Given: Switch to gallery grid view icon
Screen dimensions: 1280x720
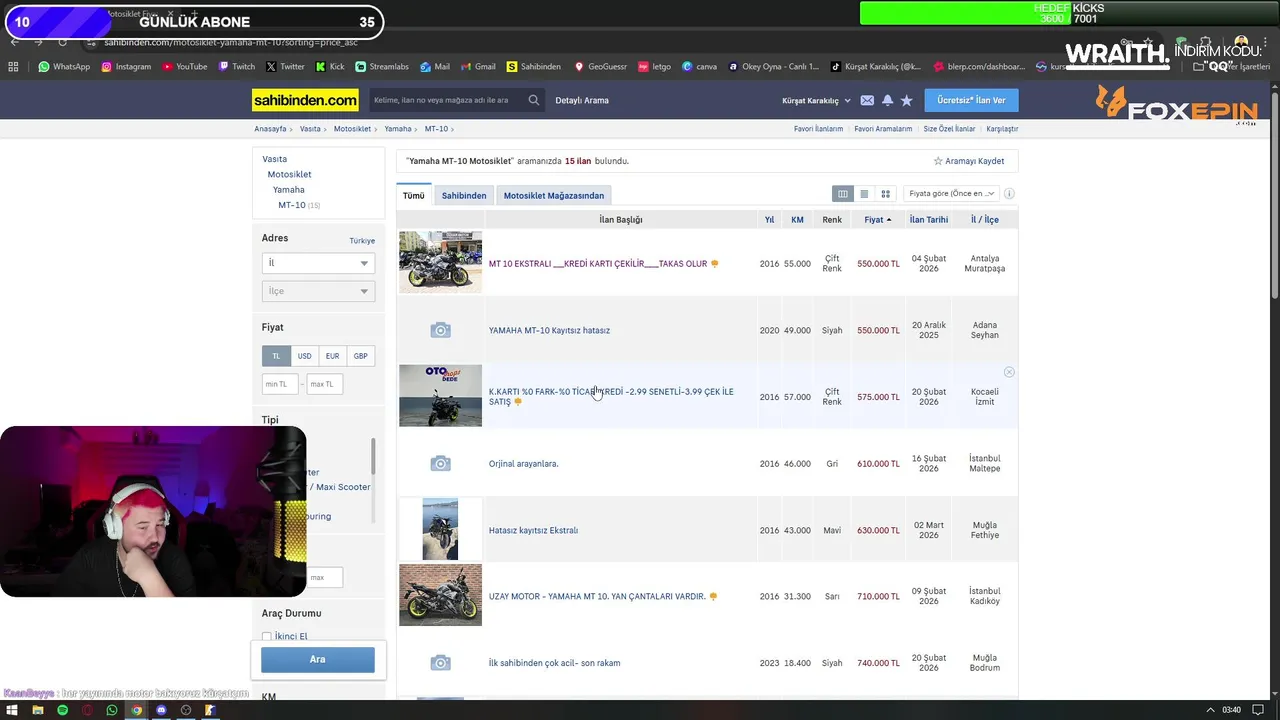Looking at the screenshot, I should pyautogui.click(x=885, y=194).
